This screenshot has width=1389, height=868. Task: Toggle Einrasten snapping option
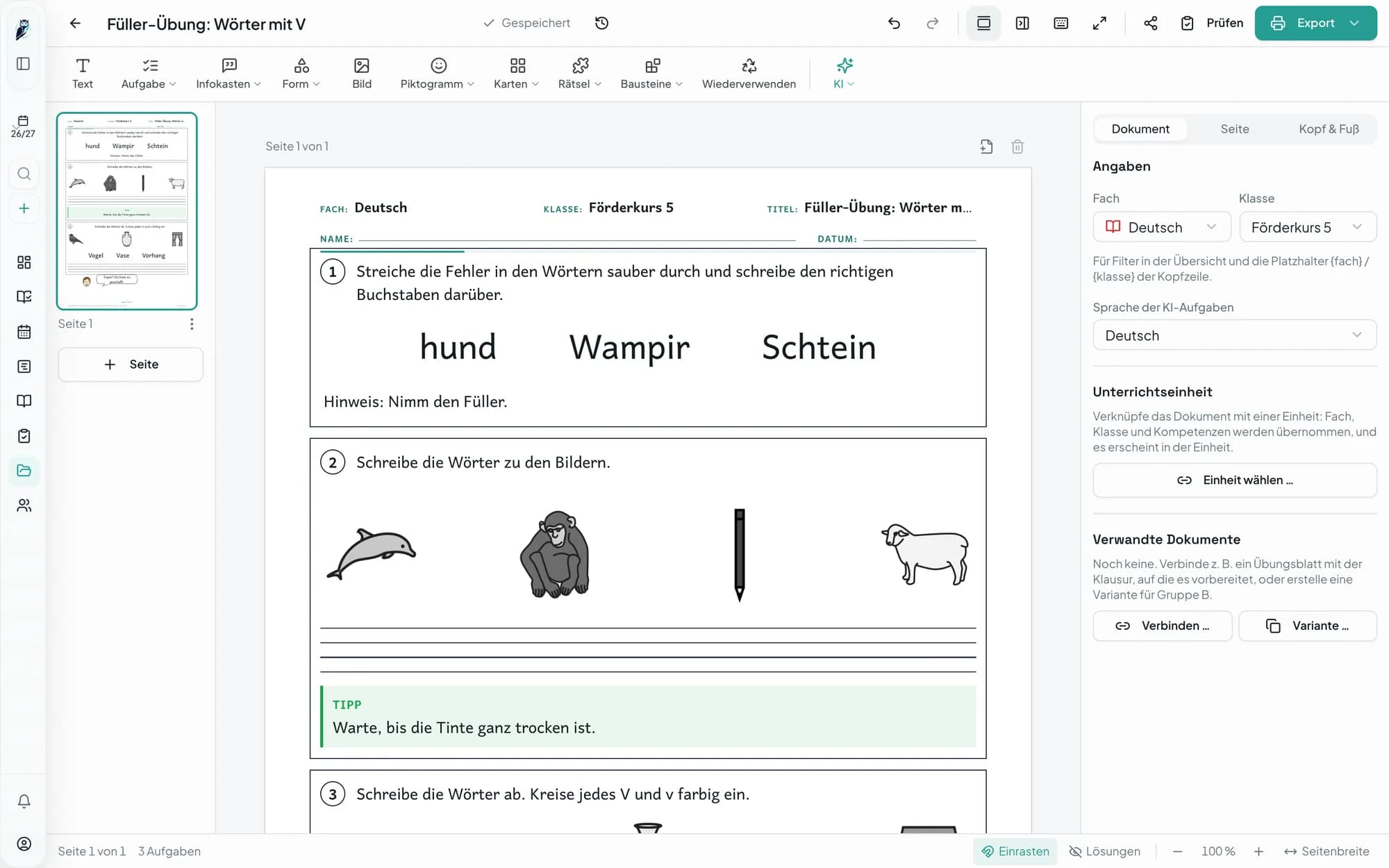(x=1015, y=851)
